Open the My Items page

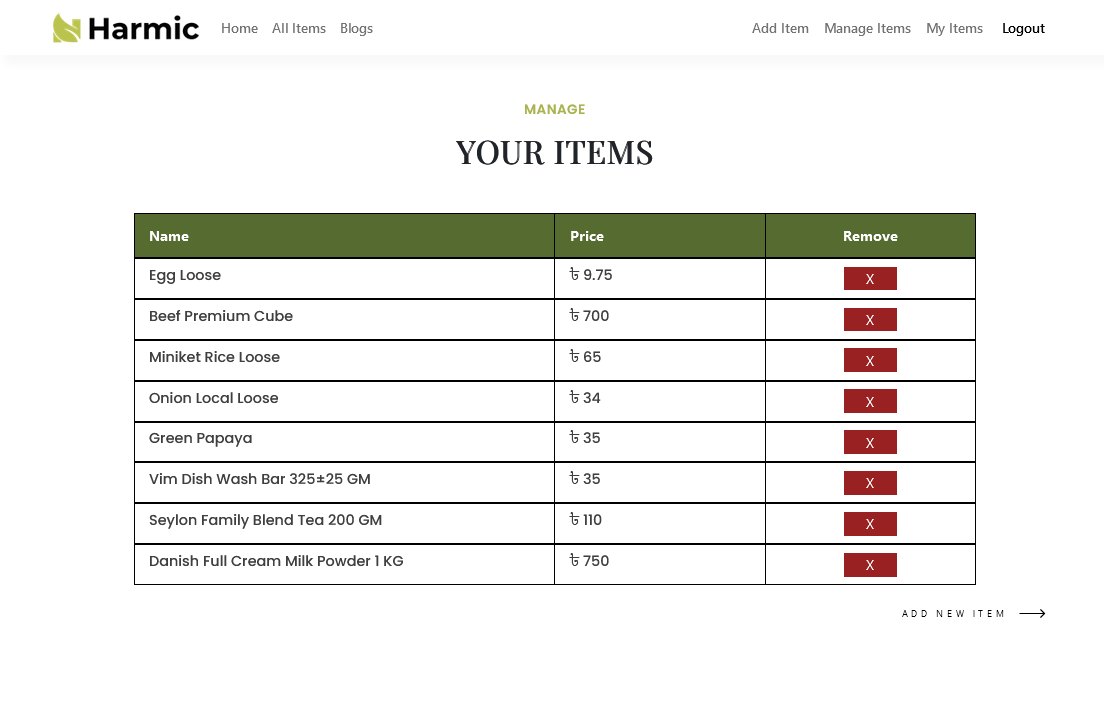pos(954,28)
